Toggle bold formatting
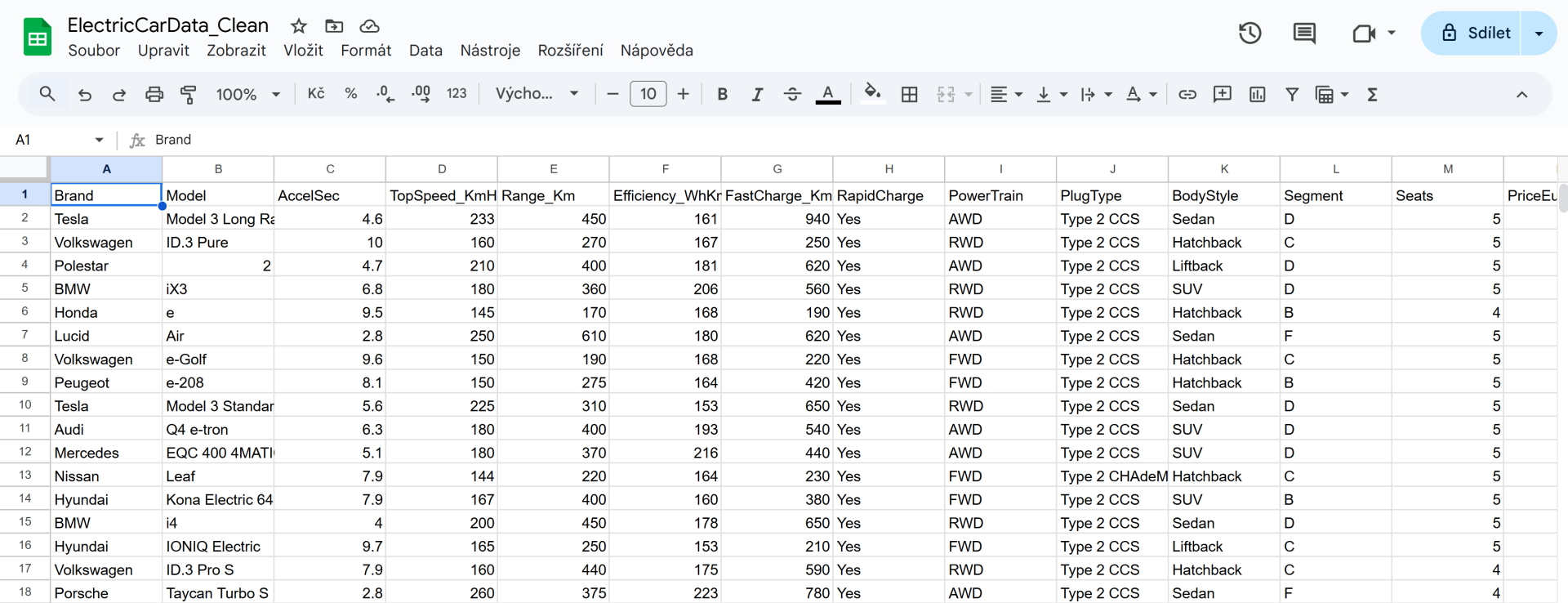1568x603 pixels. pos(722,94)
